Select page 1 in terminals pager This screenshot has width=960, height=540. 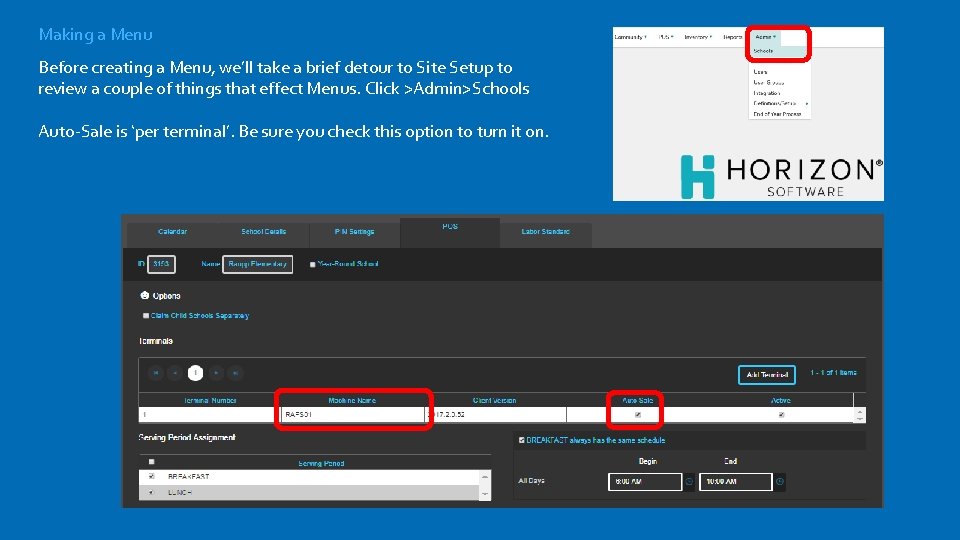coord(195,373)
